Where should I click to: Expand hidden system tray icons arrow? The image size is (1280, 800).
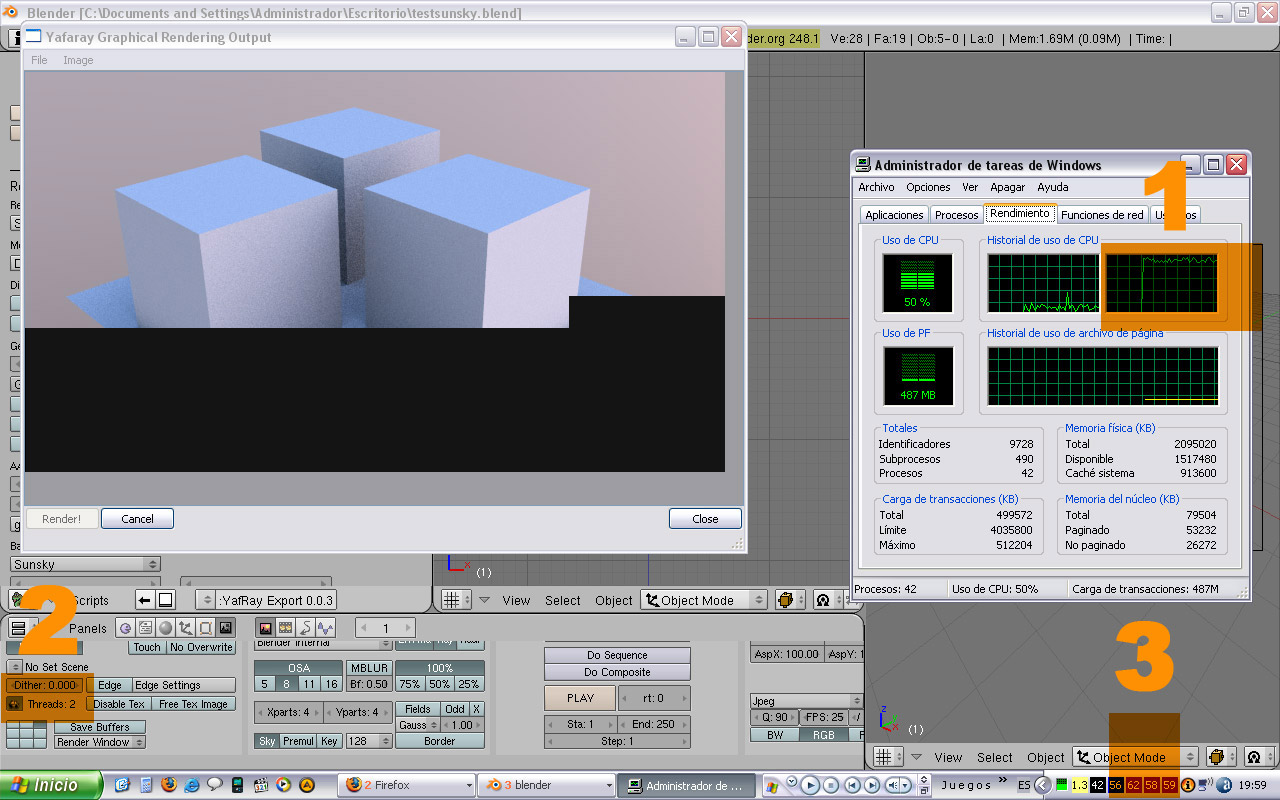(1043, 785)
